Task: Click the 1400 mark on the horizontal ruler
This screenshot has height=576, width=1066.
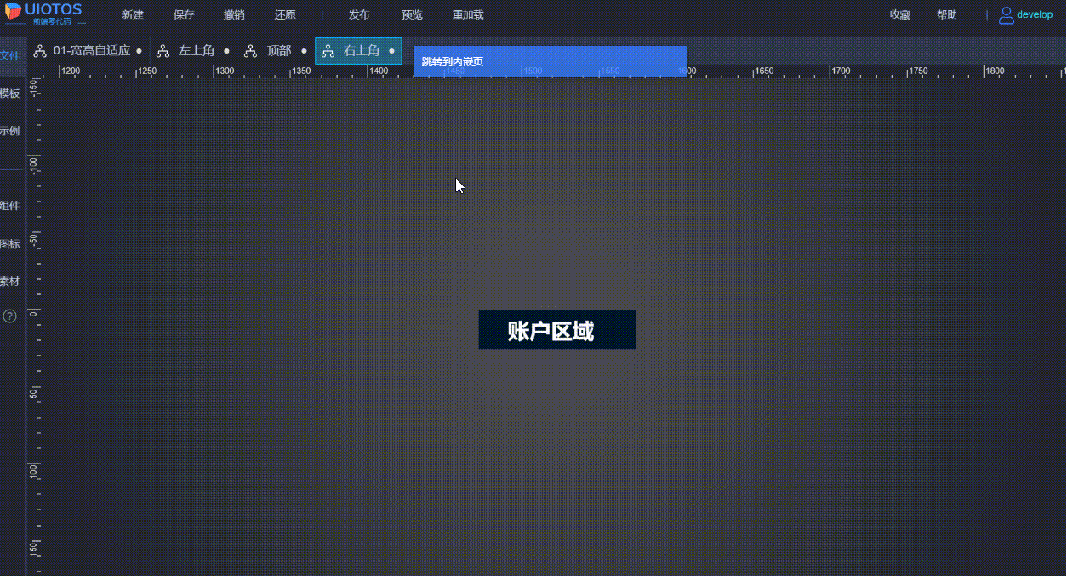Action: tap(381, 71)
